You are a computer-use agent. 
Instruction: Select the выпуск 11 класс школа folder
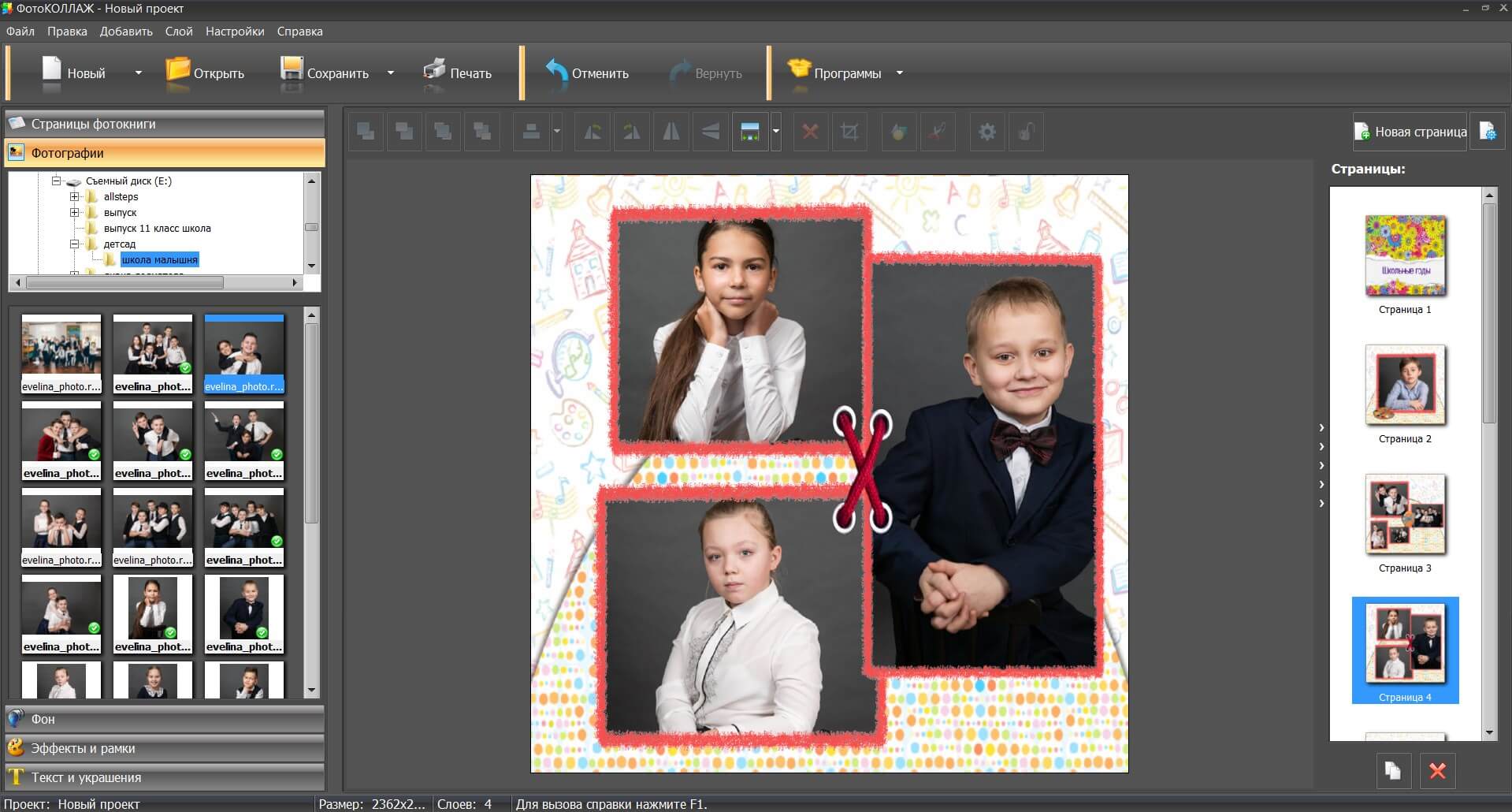click(157, 229)
